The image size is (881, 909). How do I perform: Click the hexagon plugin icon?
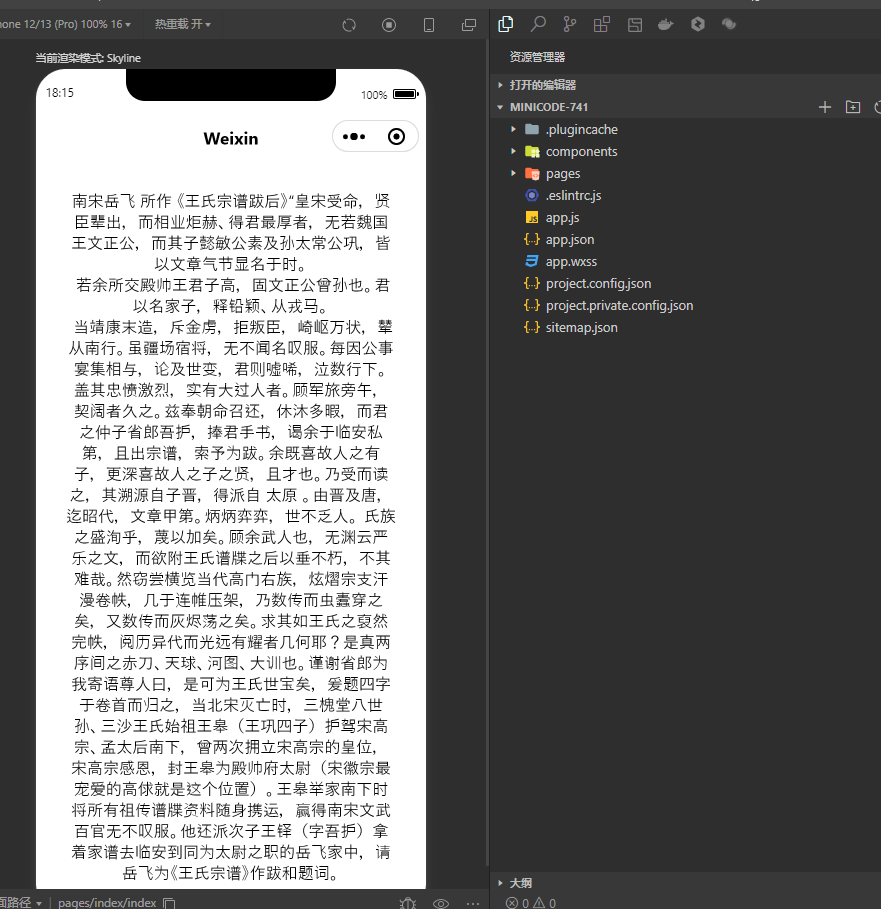pos(698,24)
